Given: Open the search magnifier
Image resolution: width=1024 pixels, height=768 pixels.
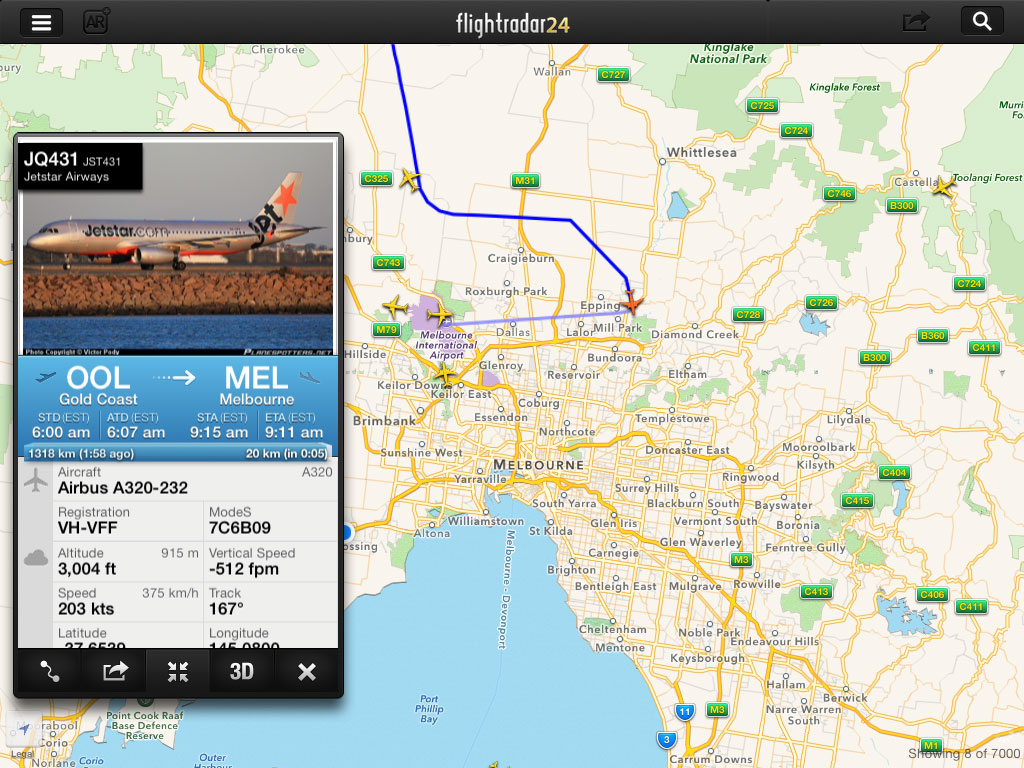Looking at the screenshot, I should coord(982,22).
